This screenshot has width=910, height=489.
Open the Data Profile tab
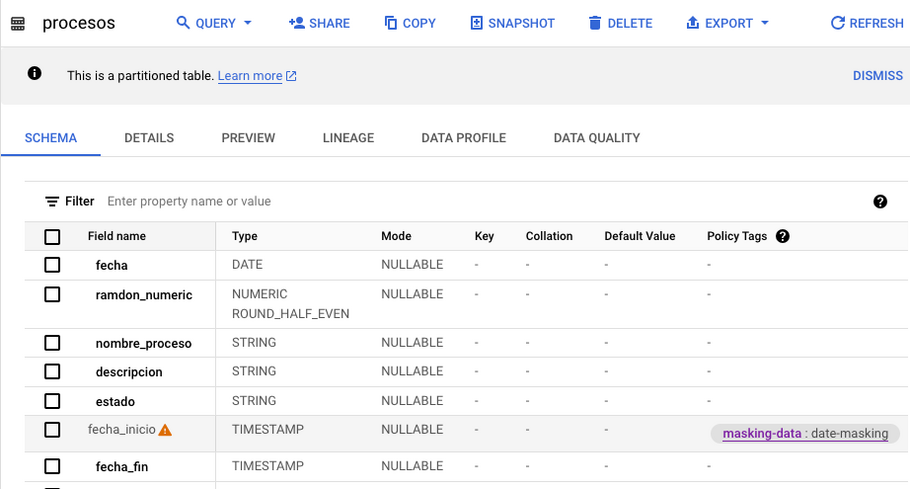[464, 138]
